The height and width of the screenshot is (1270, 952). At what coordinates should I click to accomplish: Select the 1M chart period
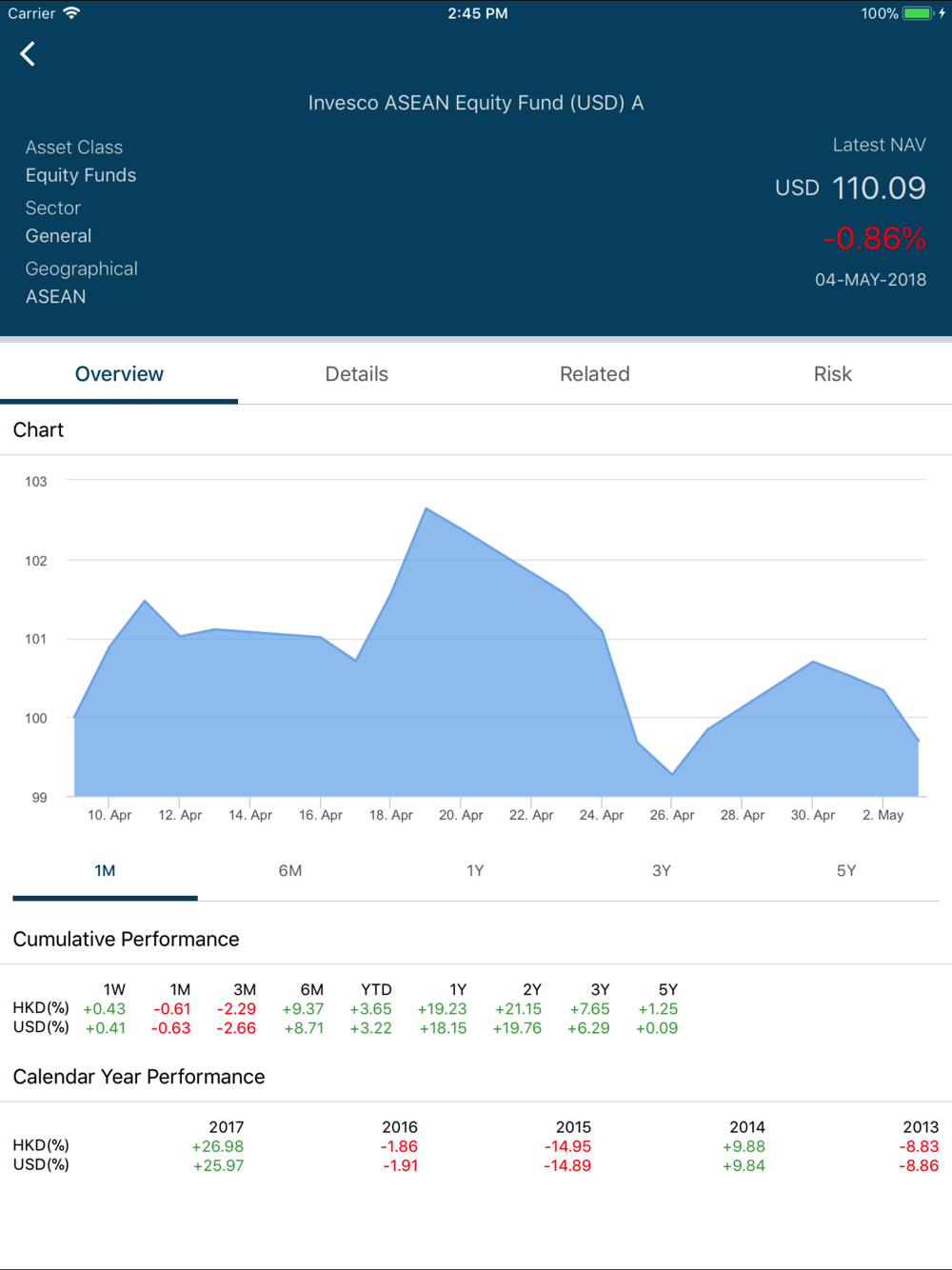click(105, 871)
